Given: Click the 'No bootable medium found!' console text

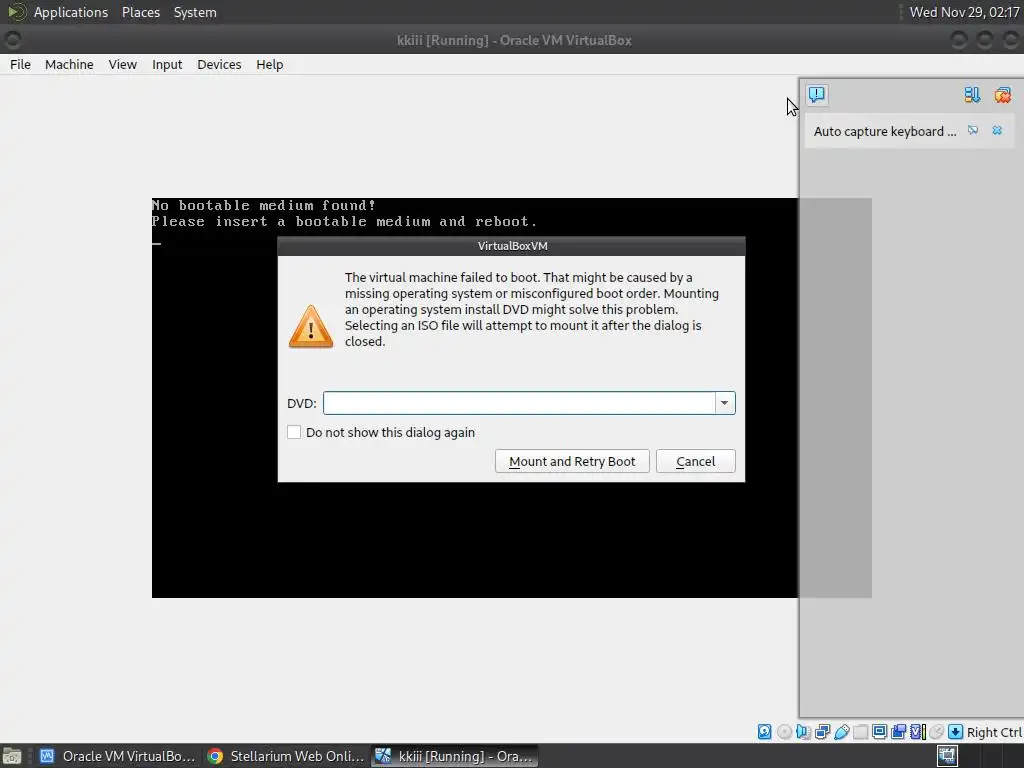Looking at the screenshot, I should point(264,205).
